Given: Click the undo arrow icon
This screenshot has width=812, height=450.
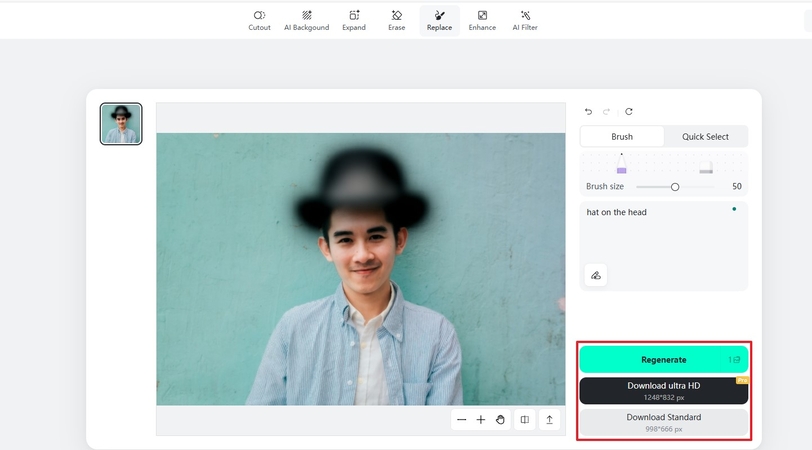Looking at the screenshot, I should pyautogui.click(x=588, y=111).
